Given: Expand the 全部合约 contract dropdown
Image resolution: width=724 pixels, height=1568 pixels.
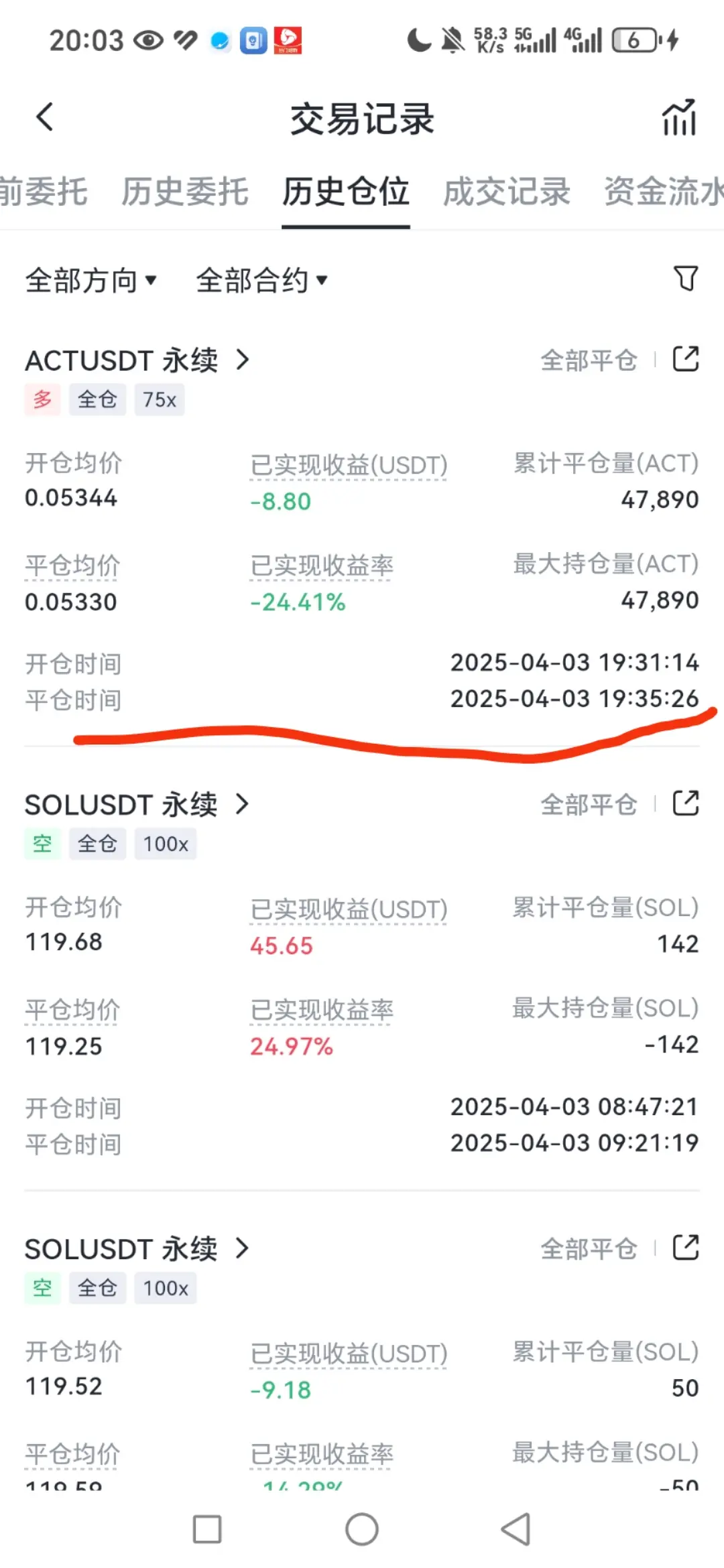Looking at the screenshot, I should click(x=261, y=280).
